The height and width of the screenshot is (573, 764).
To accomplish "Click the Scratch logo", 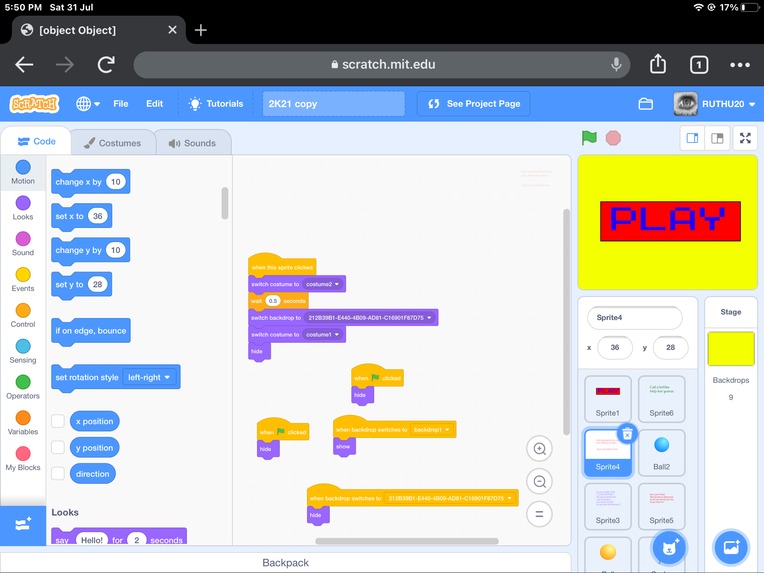I will tap(34, 104).
